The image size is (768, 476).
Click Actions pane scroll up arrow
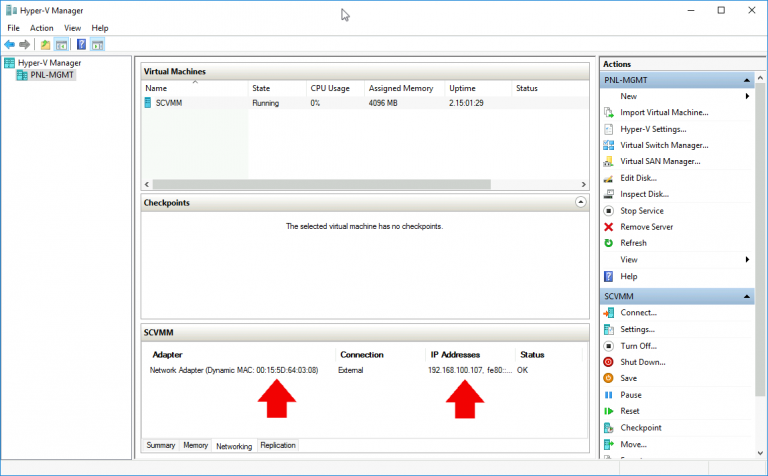click(x=760, y=78)
